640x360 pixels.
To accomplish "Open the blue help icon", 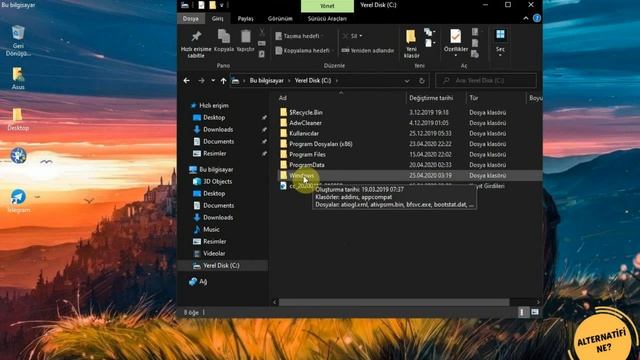I will coord(537,18).
